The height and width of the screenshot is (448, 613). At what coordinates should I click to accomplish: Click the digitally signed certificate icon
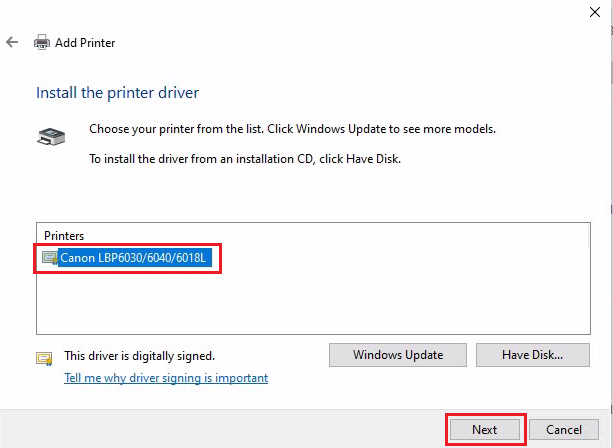tap(44, 357)
